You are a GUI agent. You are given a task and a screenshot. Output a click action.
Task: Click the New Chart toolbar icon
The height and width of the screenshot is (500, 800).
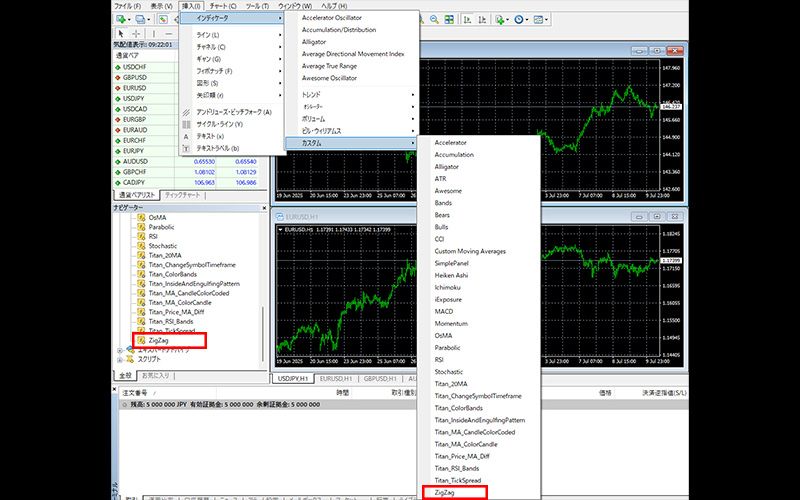coord(121,19)
